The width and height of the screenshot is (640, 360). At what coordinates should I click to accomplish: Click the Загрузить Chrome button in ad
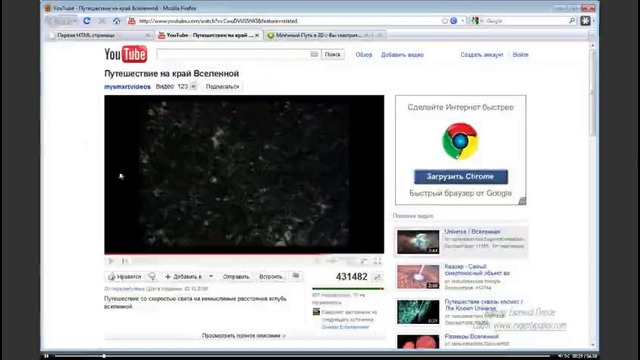point(461,177)
